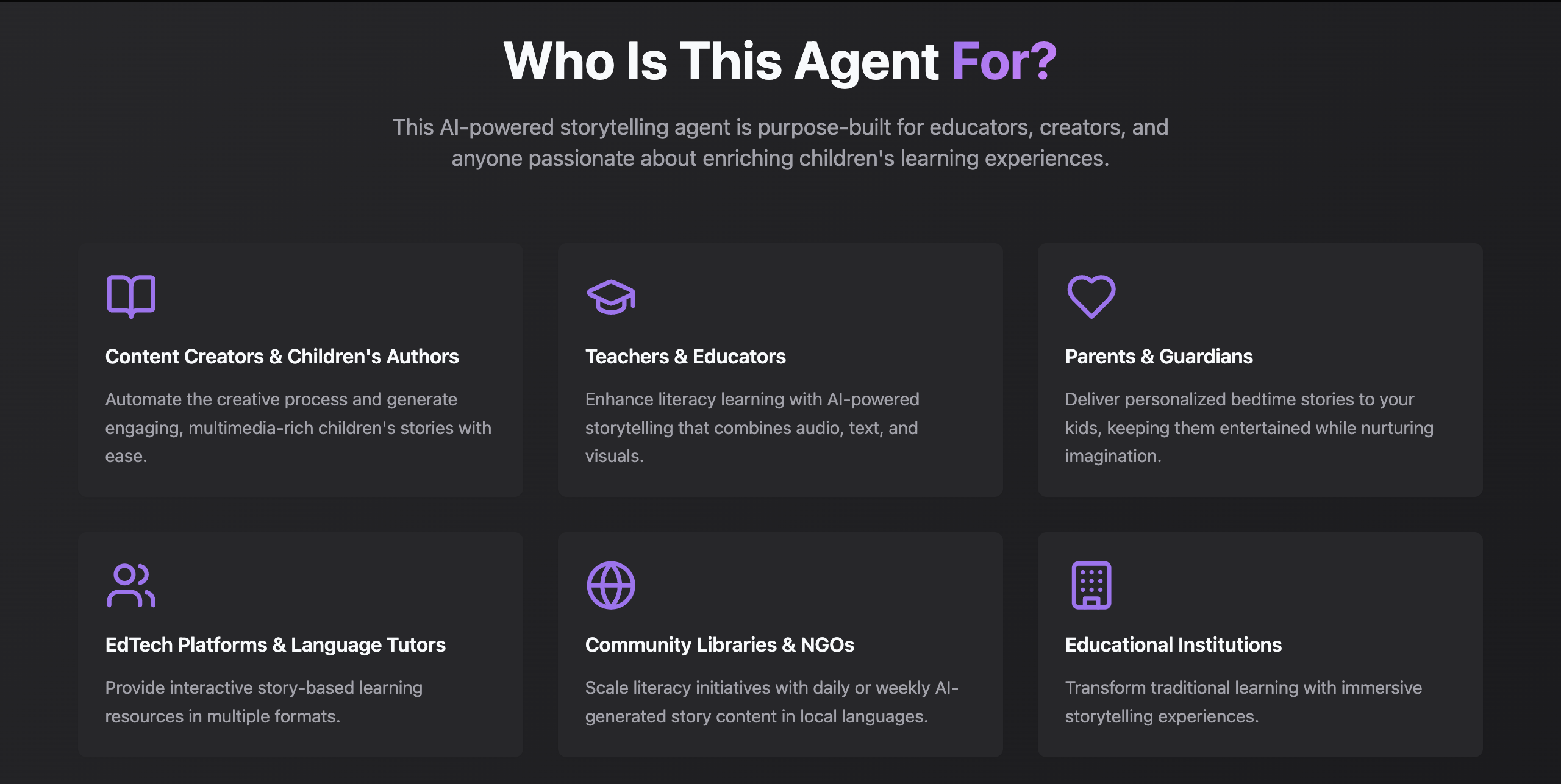Viewport: 1561px width, 784px height.
Task: Click the 'Automate the creative process' description
Action: pos(298,427)
